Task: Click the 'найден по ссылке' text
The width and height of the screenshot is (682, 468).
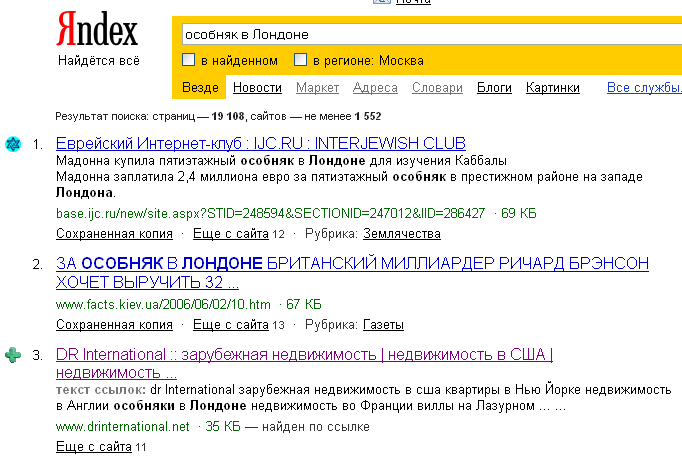Action: click(316, 426)
